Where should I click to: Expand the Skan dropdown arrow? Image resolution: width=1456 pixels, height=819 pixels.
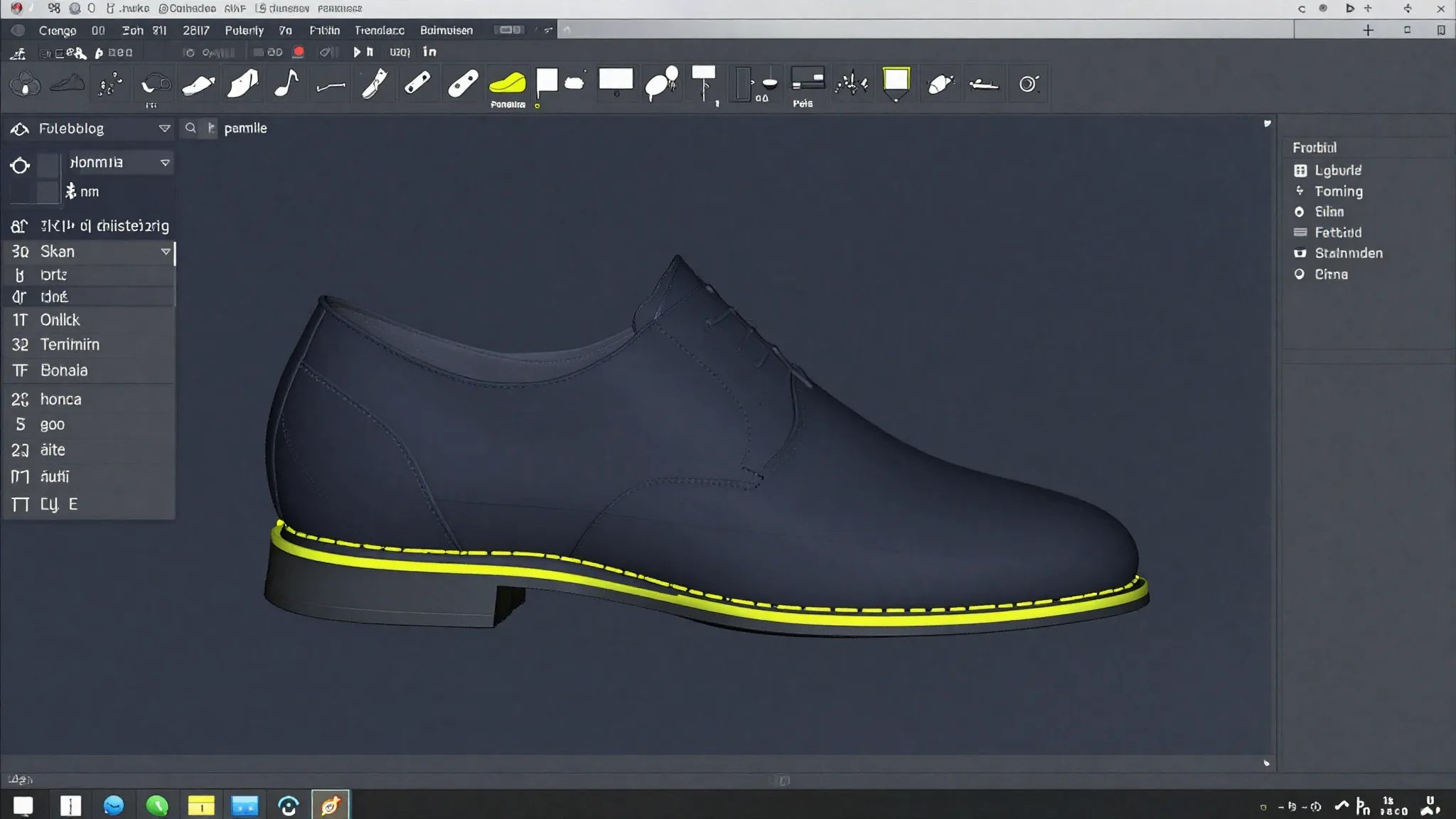pyautogui.click(x=166, y=252)
